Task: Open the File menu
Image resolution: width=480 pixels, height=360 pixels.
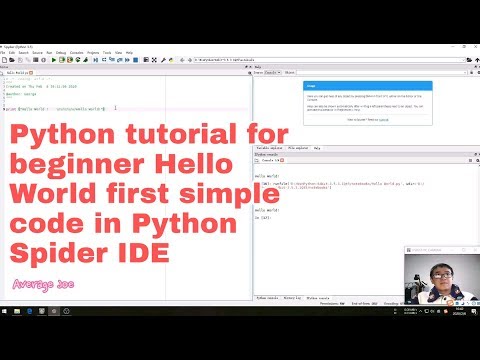Action: tap(3, 53)
